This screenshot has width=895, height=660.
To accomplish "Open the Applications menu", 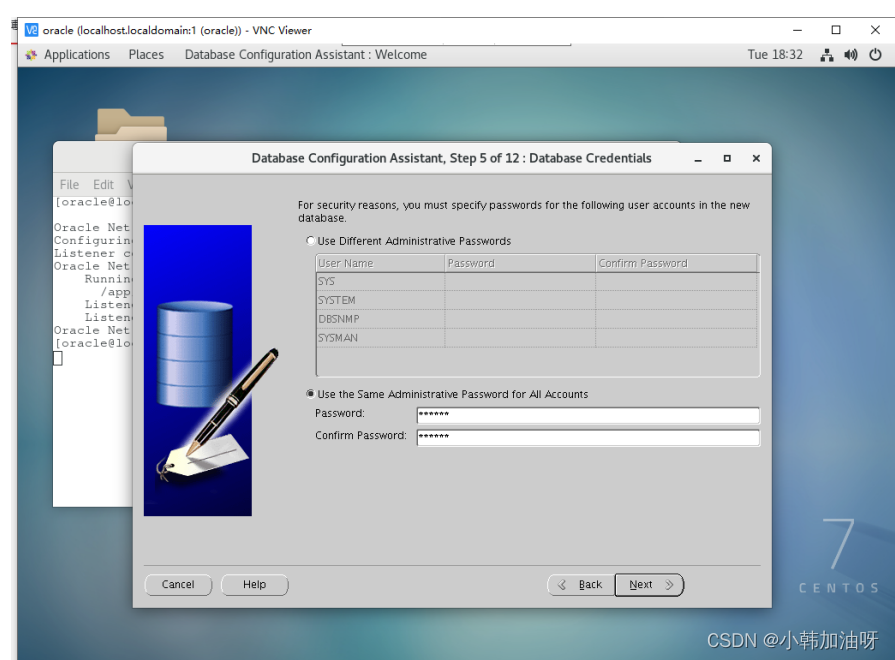I will coord(76,55).
